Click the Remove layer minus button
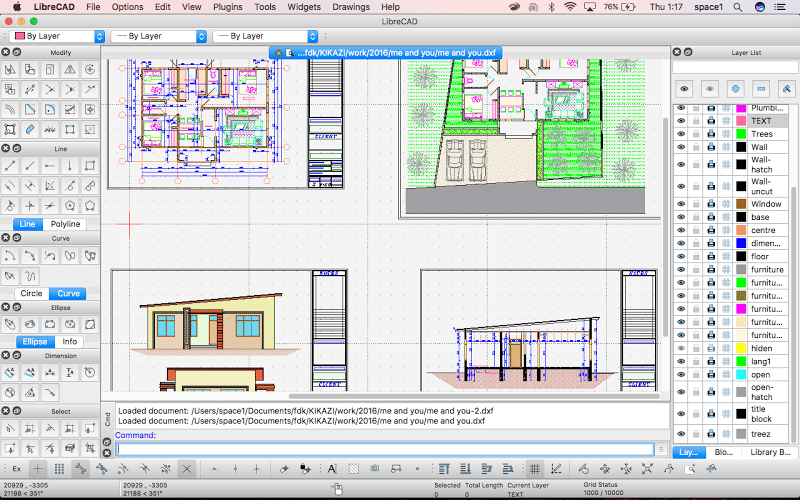The image size is (800, 500). [761, 88]
